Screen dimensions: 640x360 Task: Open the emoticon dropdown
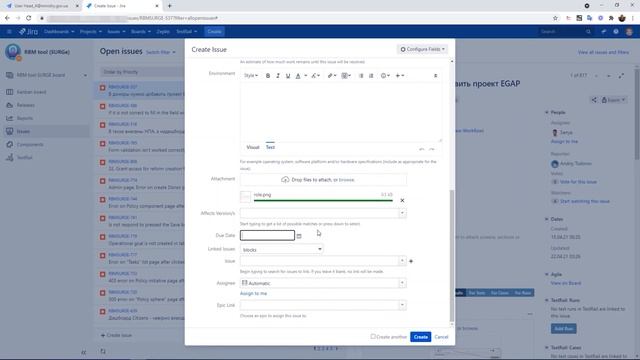385,76
